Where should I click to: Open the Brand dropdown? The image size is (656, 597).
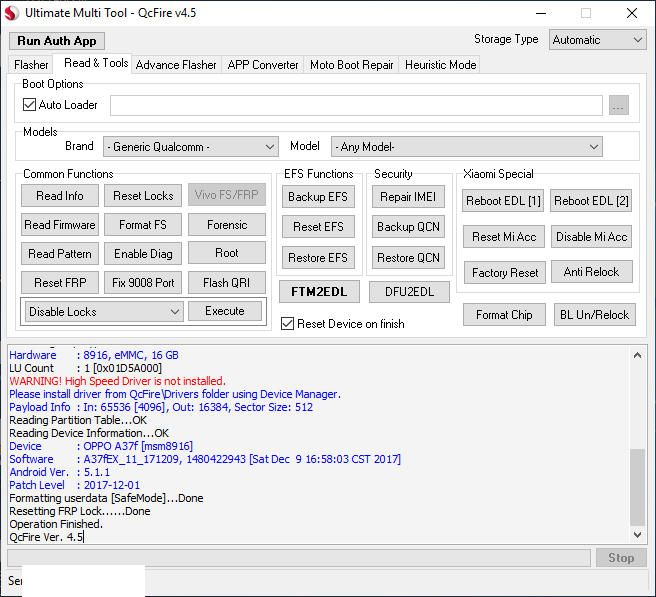[191, 147]
